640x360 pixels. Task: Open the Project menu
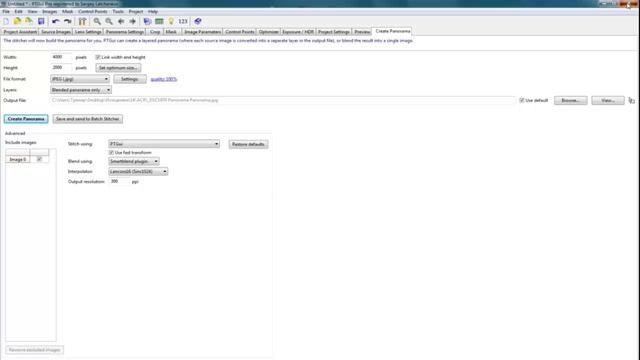[x=136, y=11]
